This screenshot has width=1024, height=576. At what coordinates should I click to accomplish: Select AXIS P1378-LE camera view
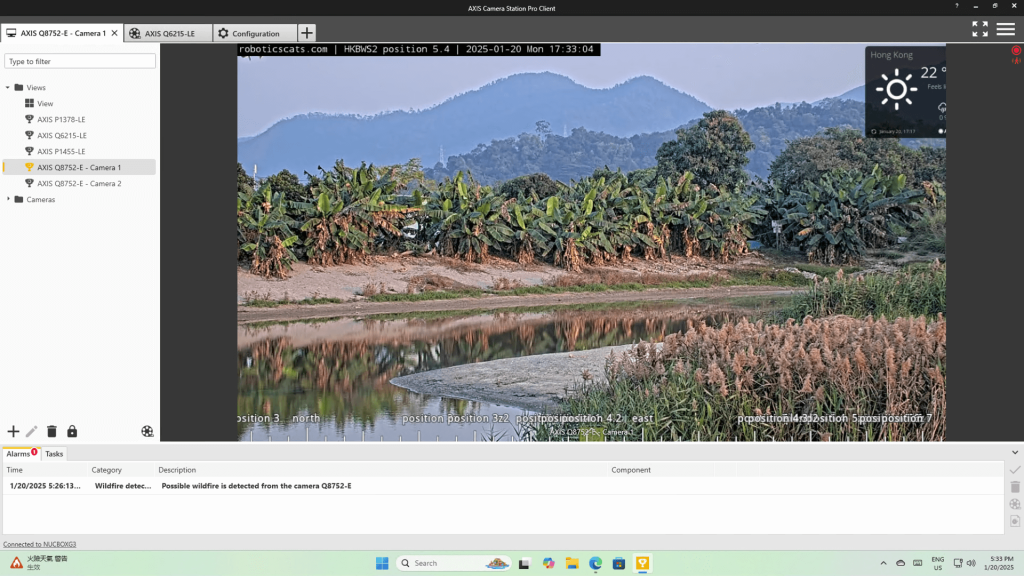[x=61, y=120]
